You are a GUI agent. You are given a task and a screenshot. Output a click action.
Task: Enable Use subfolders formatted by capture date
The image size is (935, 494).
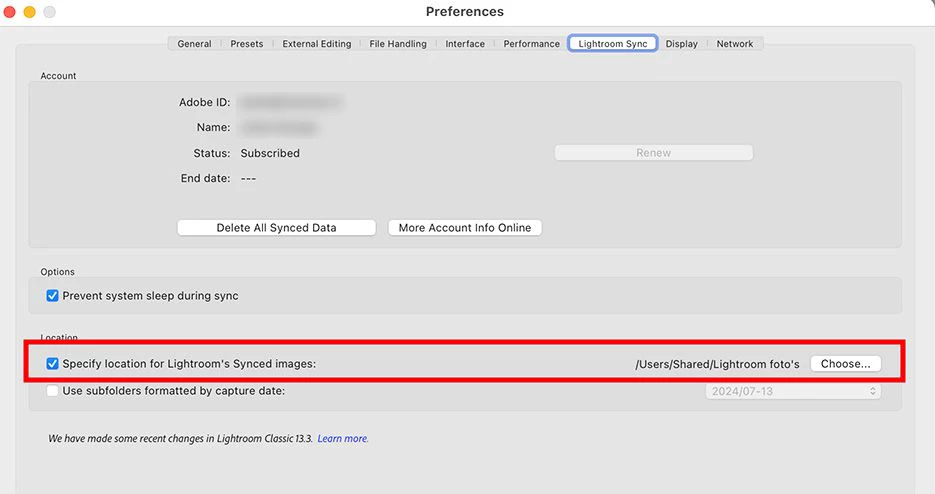tap(52, 391)
